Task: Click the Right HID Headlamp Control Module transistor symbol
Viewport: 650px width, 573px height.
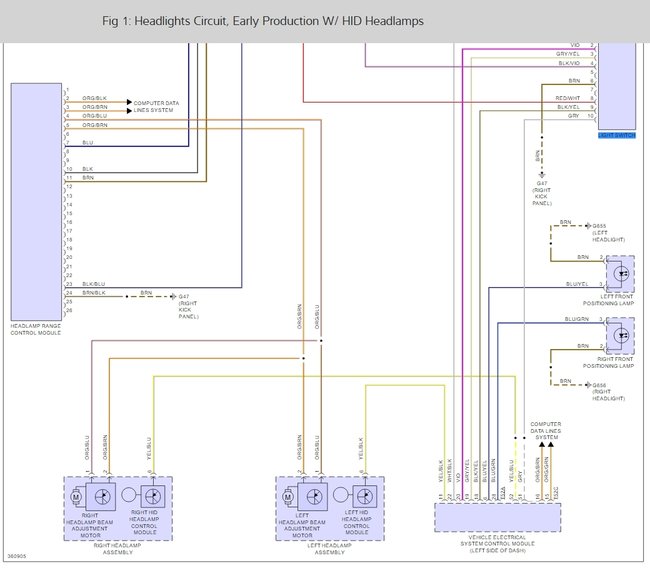Action: pos(153,496)
